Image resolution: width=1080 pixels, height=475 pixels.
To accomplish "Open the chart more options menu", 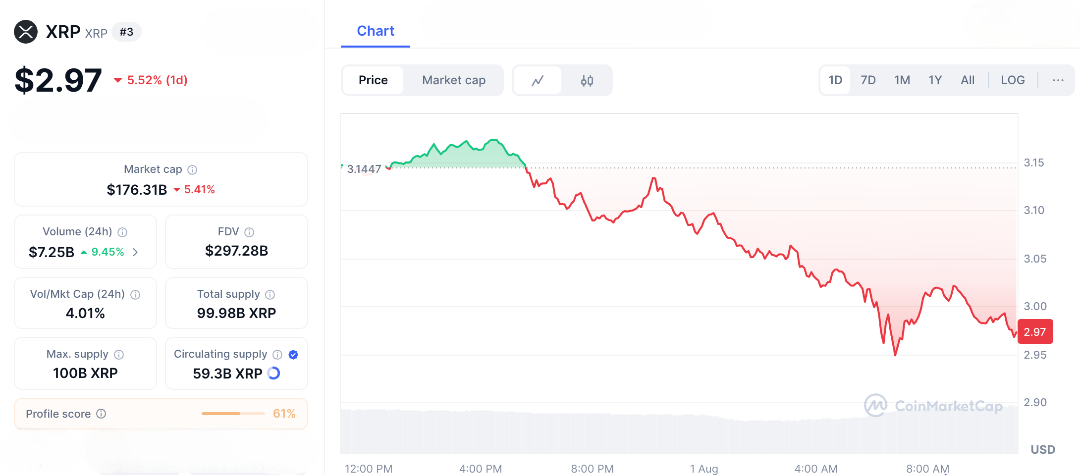I will tap(1058, 80).
